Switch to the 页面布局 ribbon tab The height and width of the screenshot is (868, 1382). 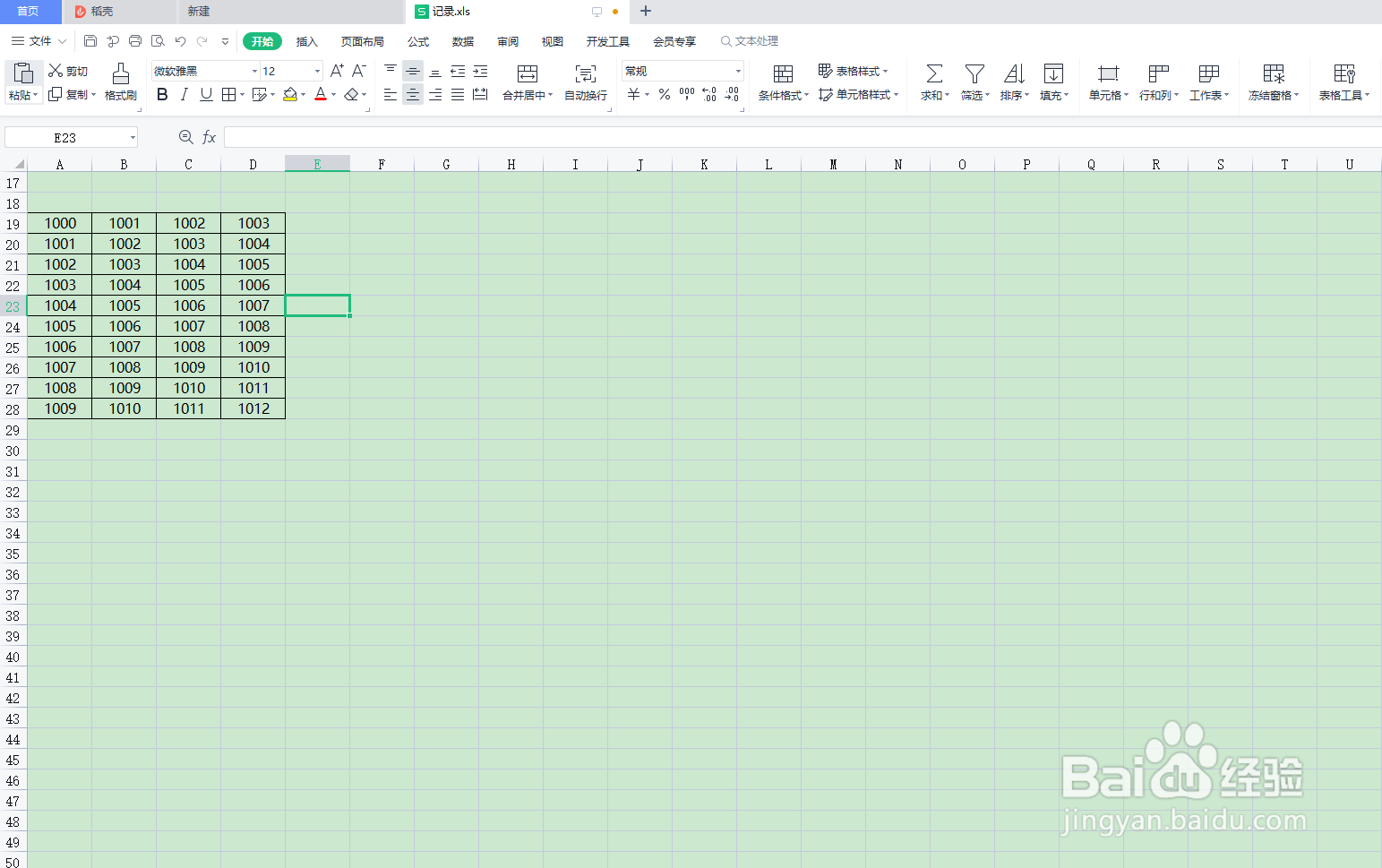tap(363, 41)
